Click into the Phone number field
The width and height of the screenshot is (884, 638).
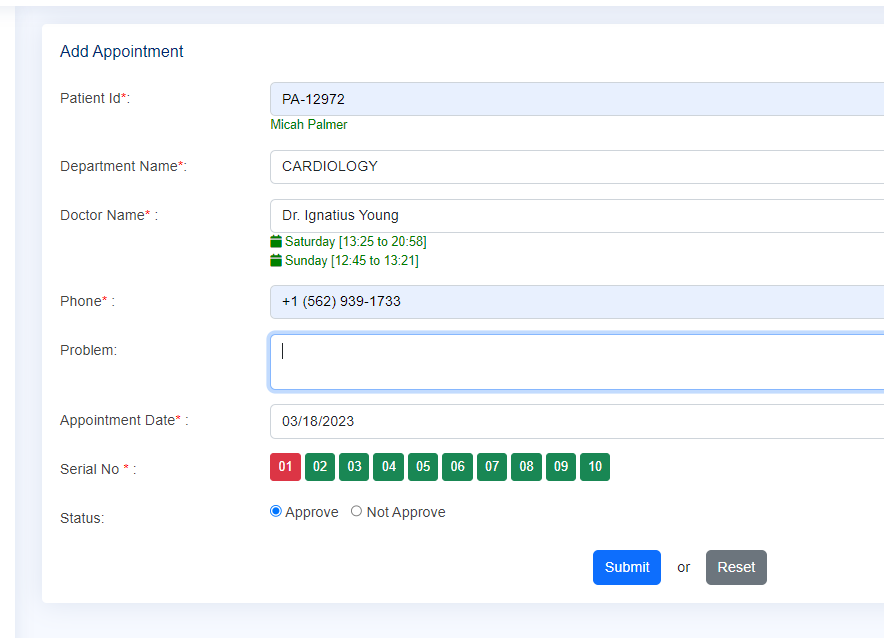point(577,302)
